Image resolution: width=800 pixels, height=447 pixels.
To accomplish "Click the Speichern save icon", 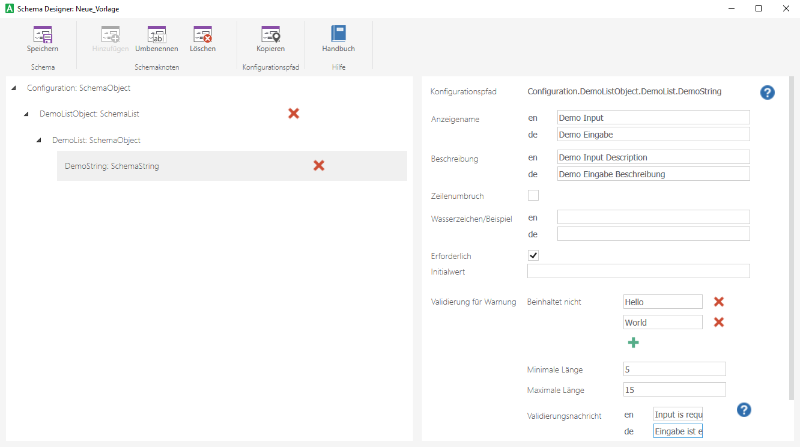I will [42, 35].
